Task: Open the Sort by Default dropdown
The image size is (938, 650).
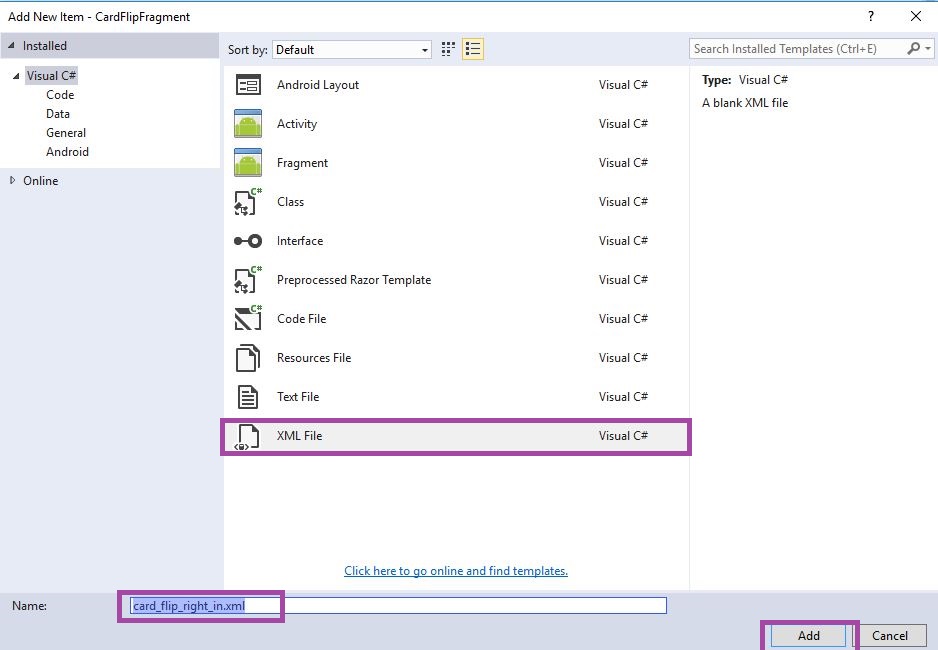Action: (352, 50)
